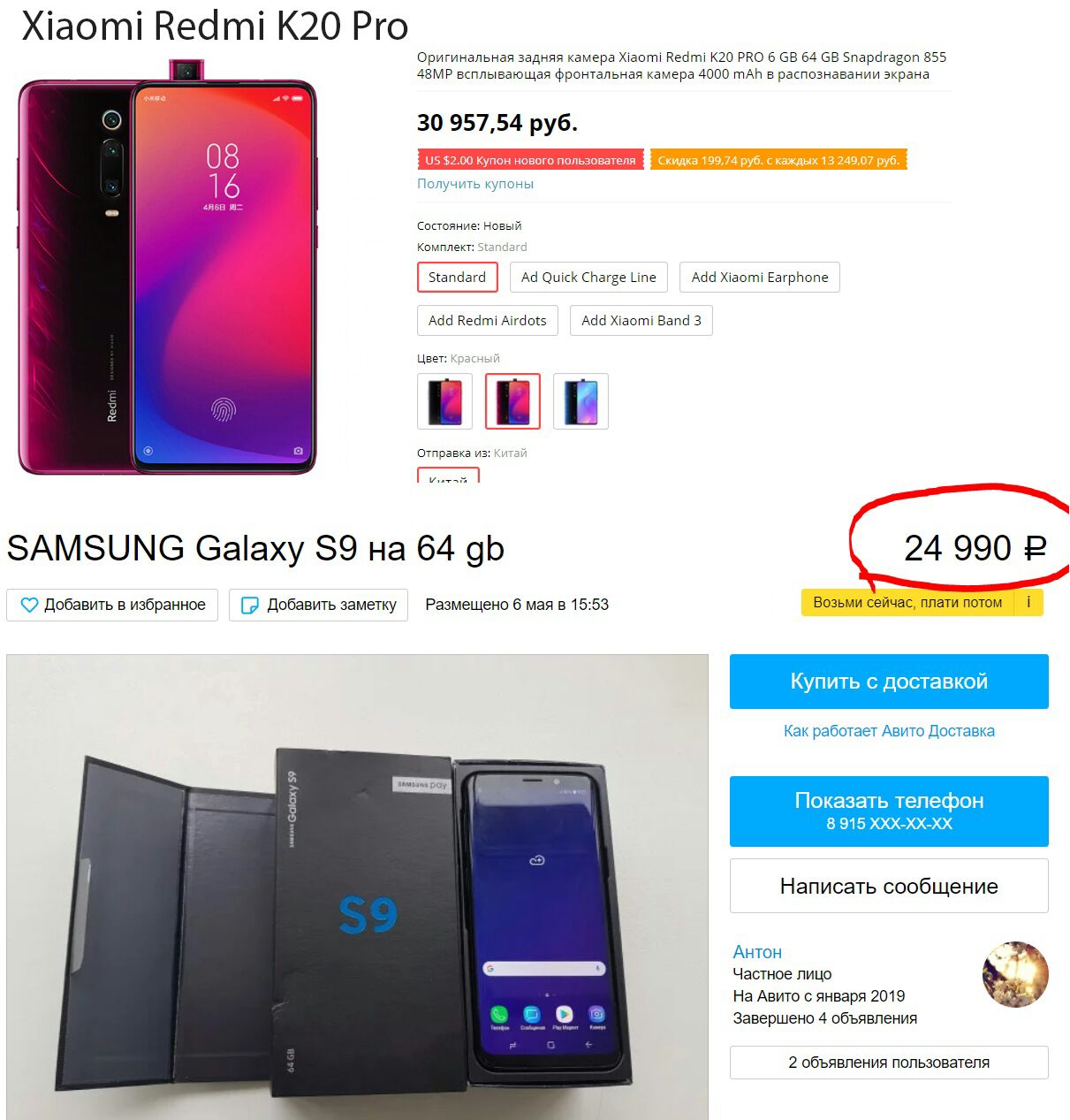Select the red color phone swatch
This screenshot has height=1120, width=1070.
[513, 401]
